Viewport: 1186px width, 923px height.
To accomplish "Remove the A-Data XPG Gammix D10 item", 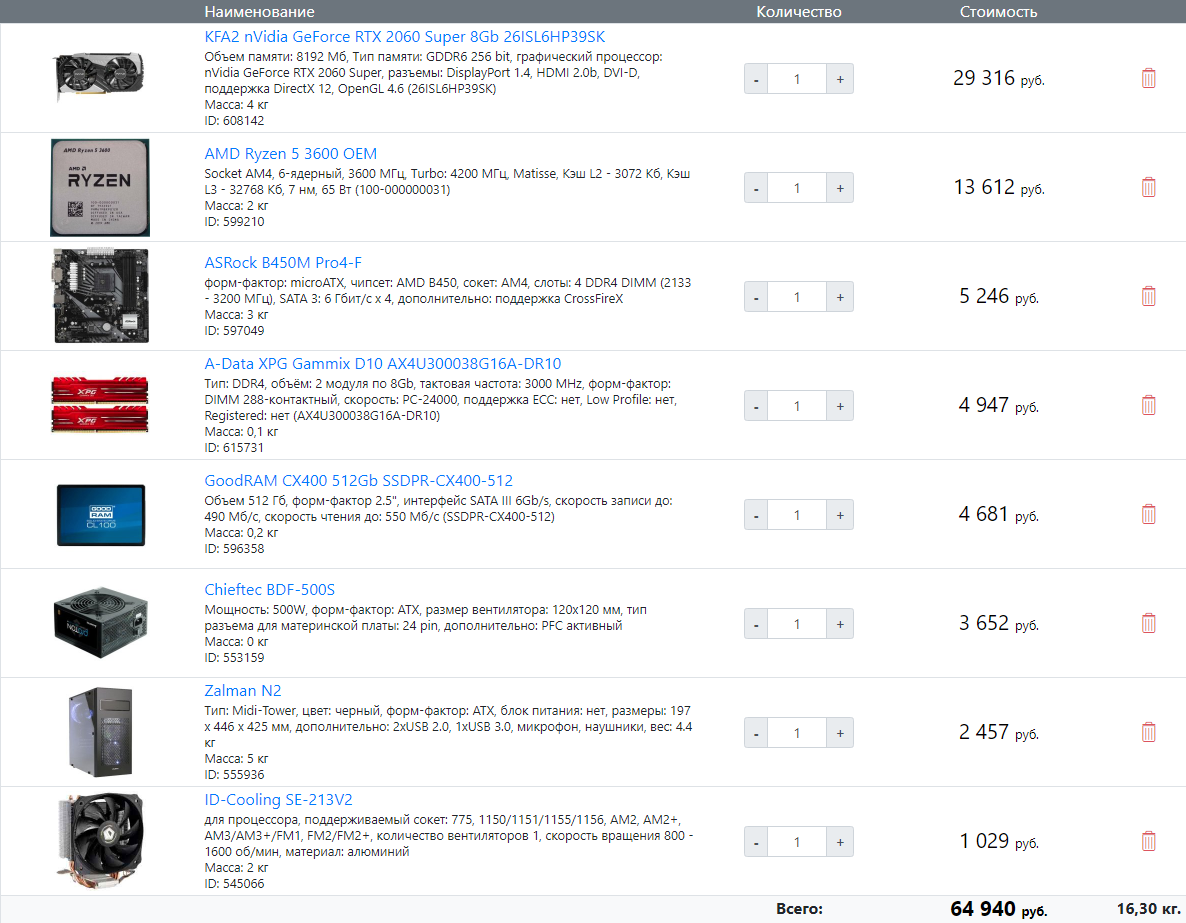I will tap(1148, 405).
